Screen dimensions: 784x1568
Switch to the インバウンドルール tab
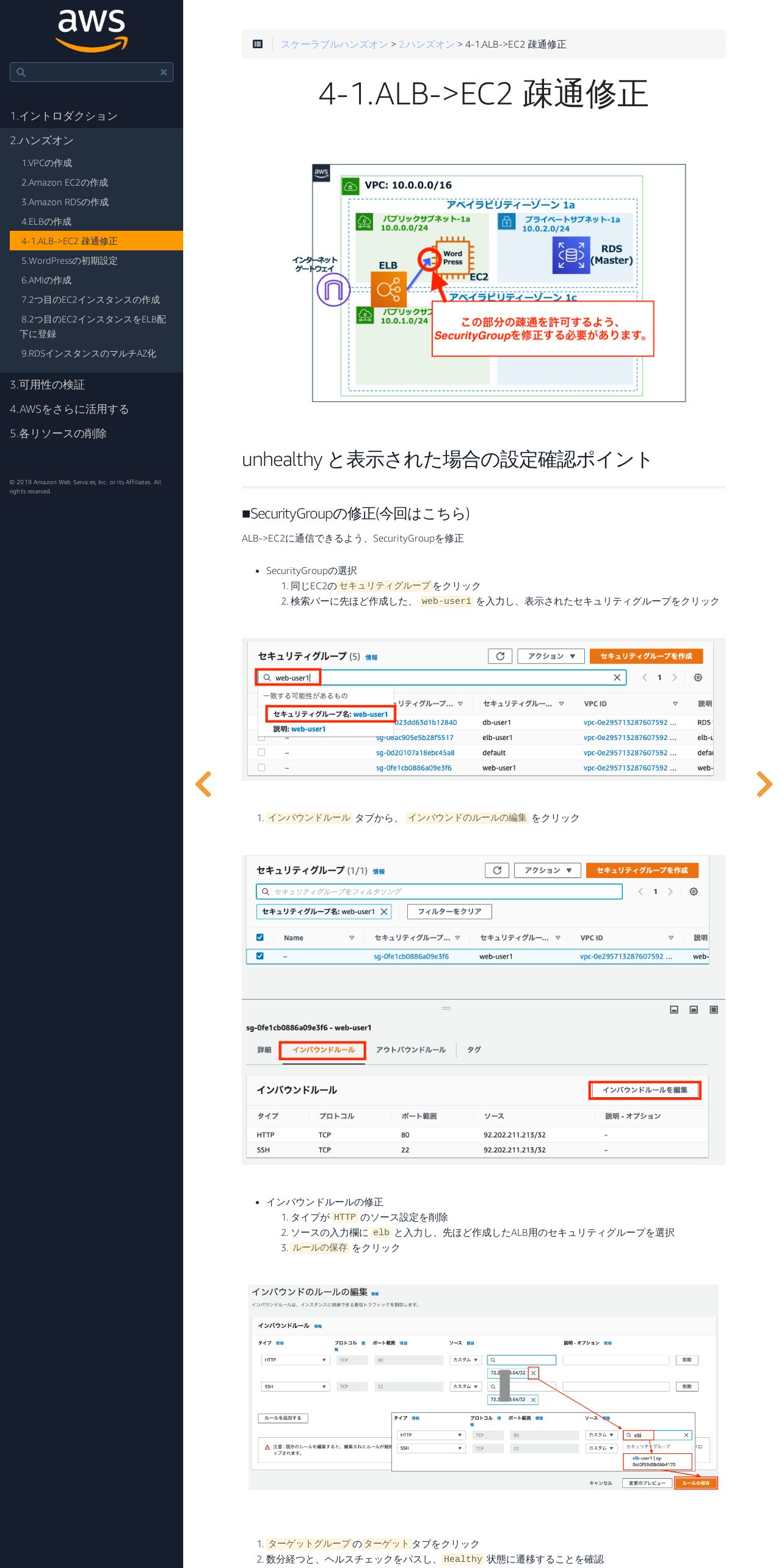(323, 1050)
